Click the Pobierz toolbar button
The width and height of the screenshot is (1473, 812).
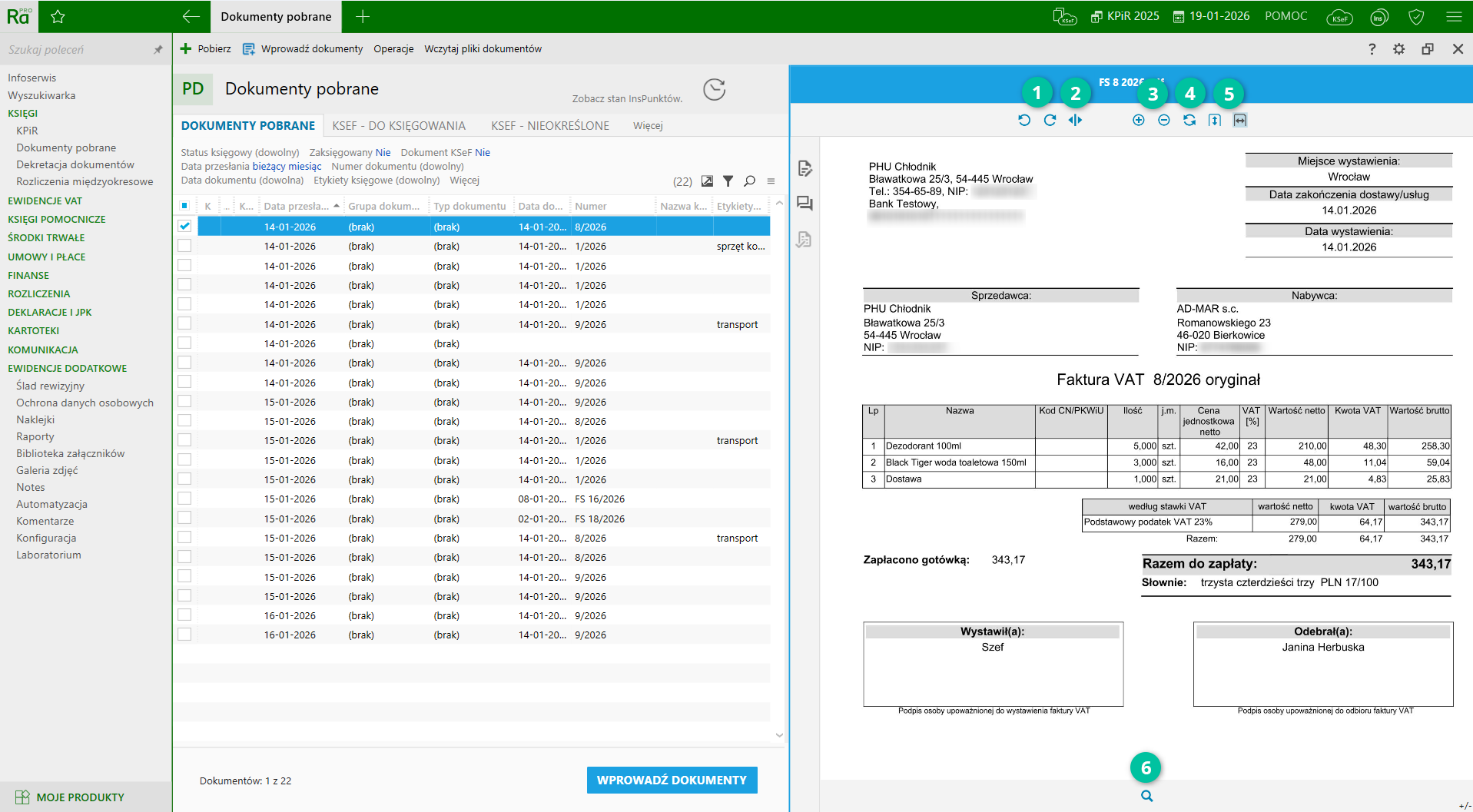click(206, 49)
